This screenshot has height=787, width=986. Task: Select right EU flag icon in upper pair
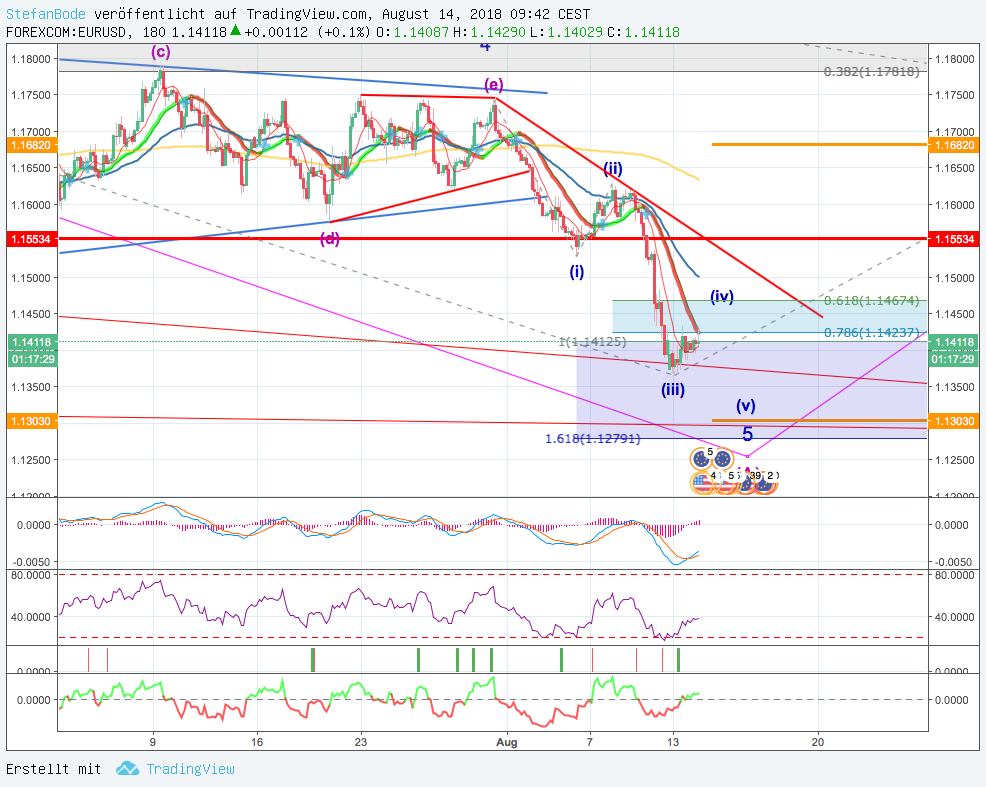pyautogui.click(x=722, y=460)
